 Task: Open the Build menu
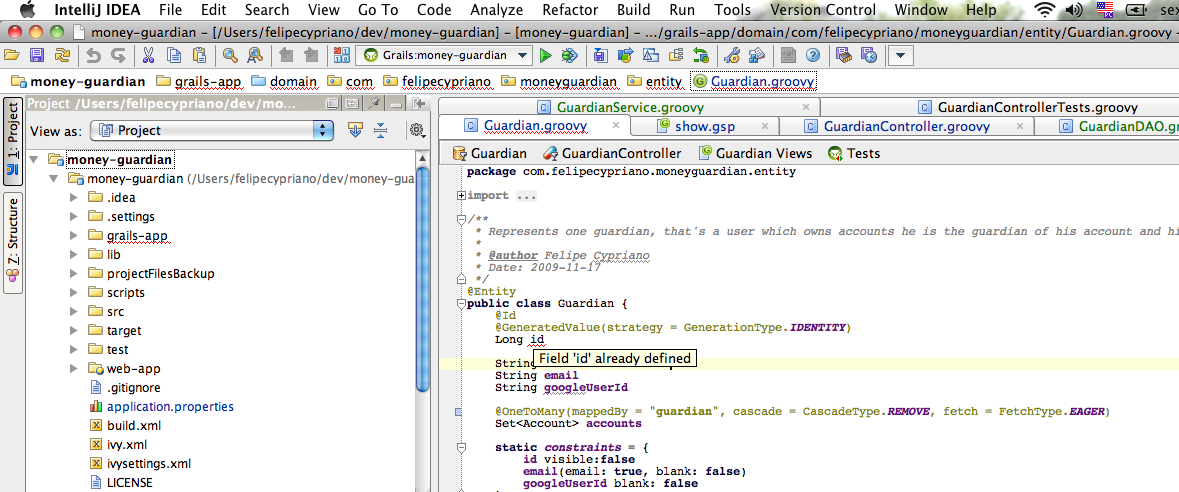pos(634,10)
